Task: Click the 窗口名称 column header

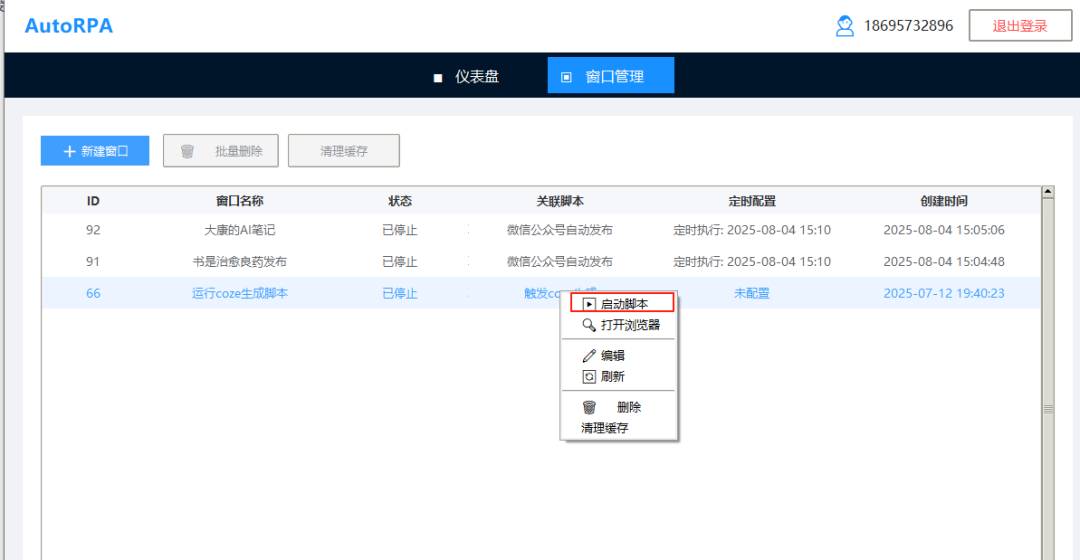Action: [240, 201]
